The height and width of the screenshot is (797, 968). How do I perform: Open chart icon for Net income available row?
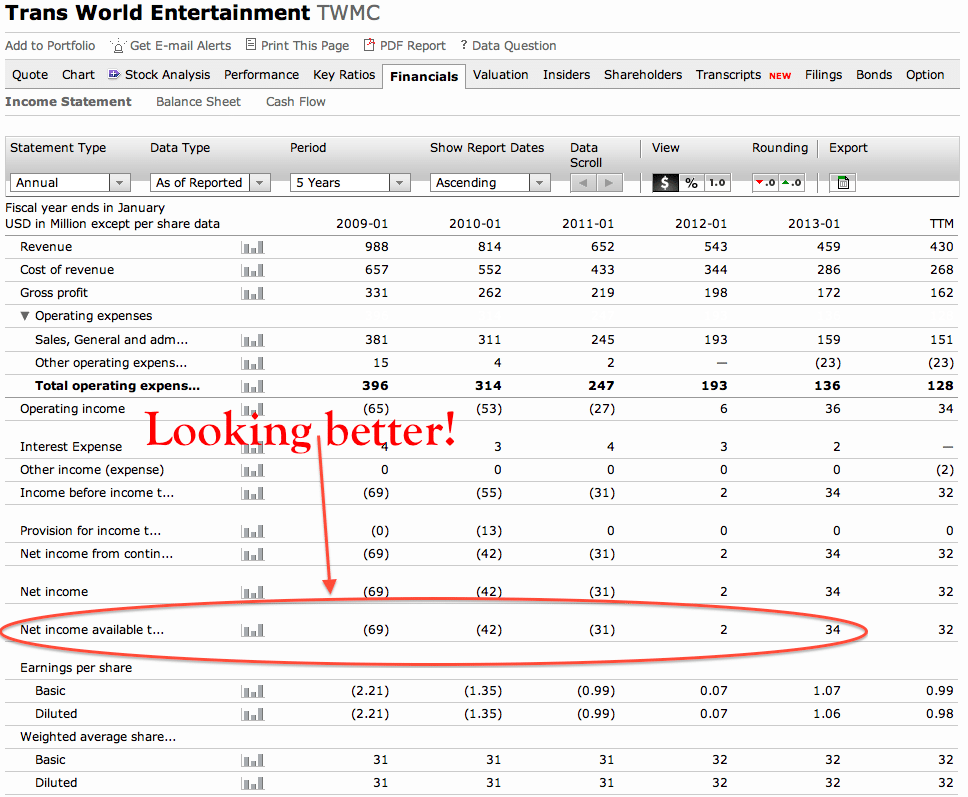click(252, 630)
